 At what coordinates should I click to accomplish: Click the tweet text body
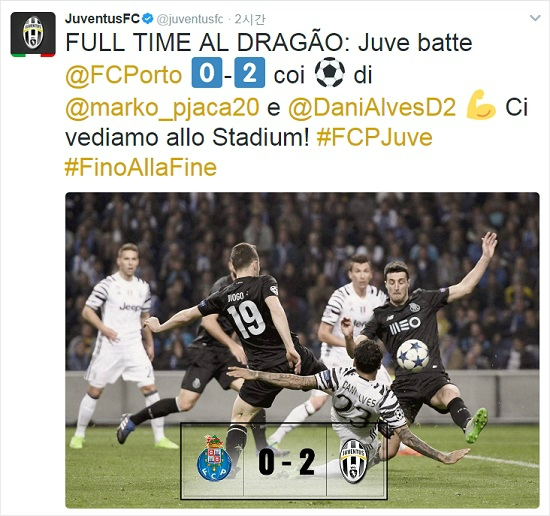tap(296, 105)
